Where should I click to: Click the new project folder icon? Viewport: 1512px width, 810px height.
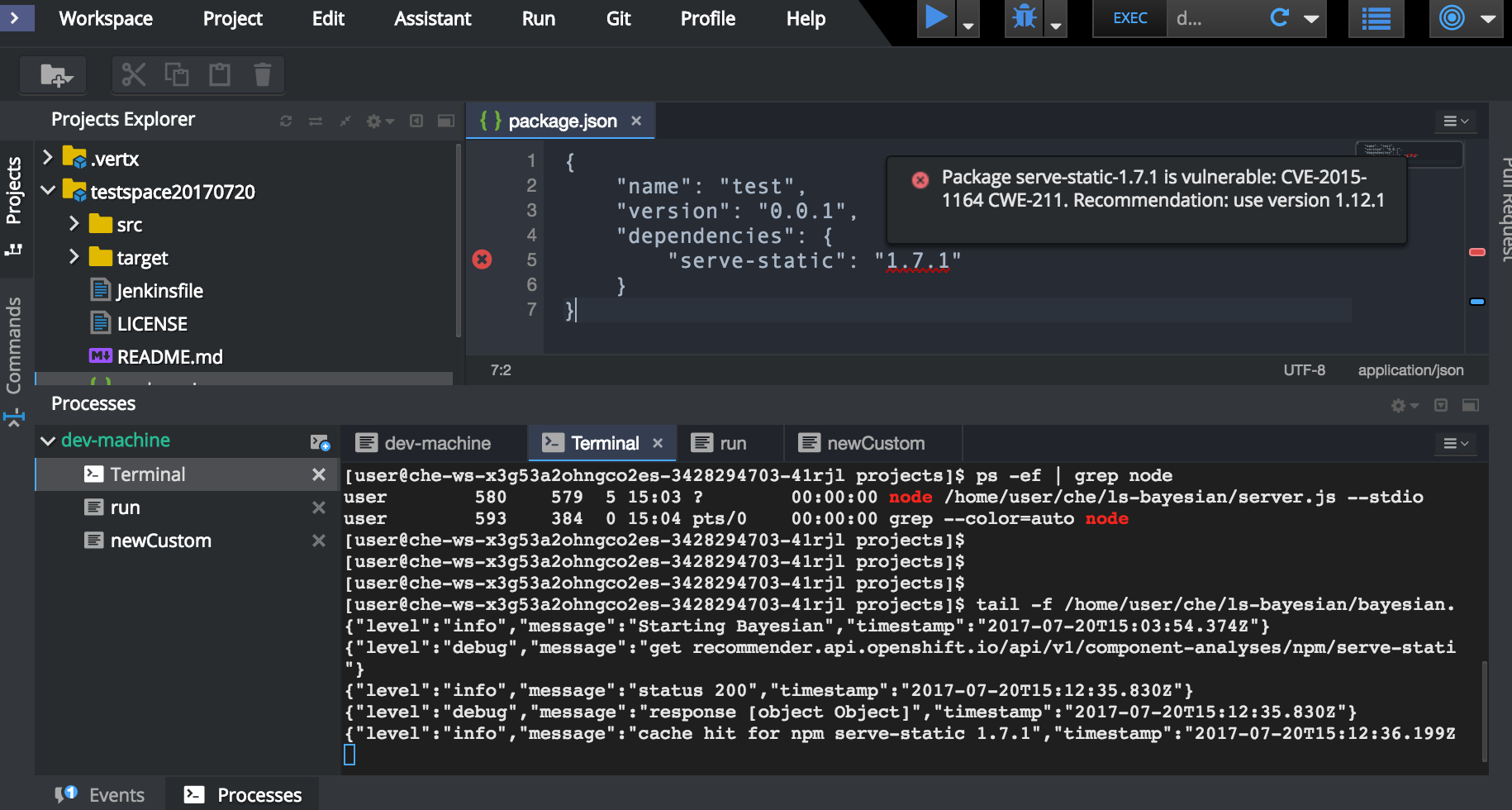56,75
